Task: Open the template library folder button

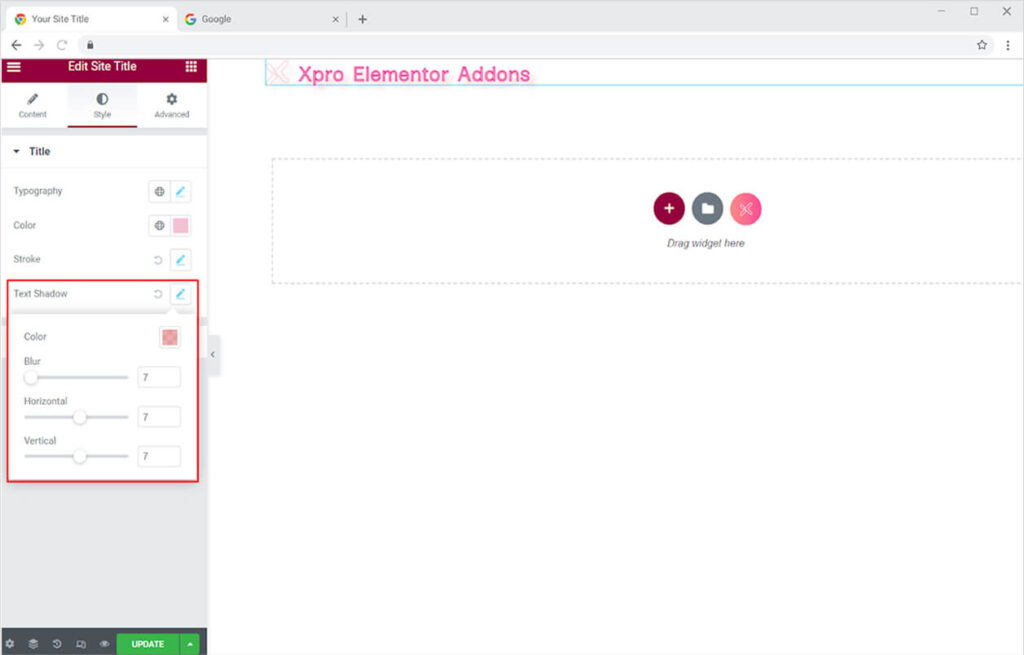Action: point(707,208)
